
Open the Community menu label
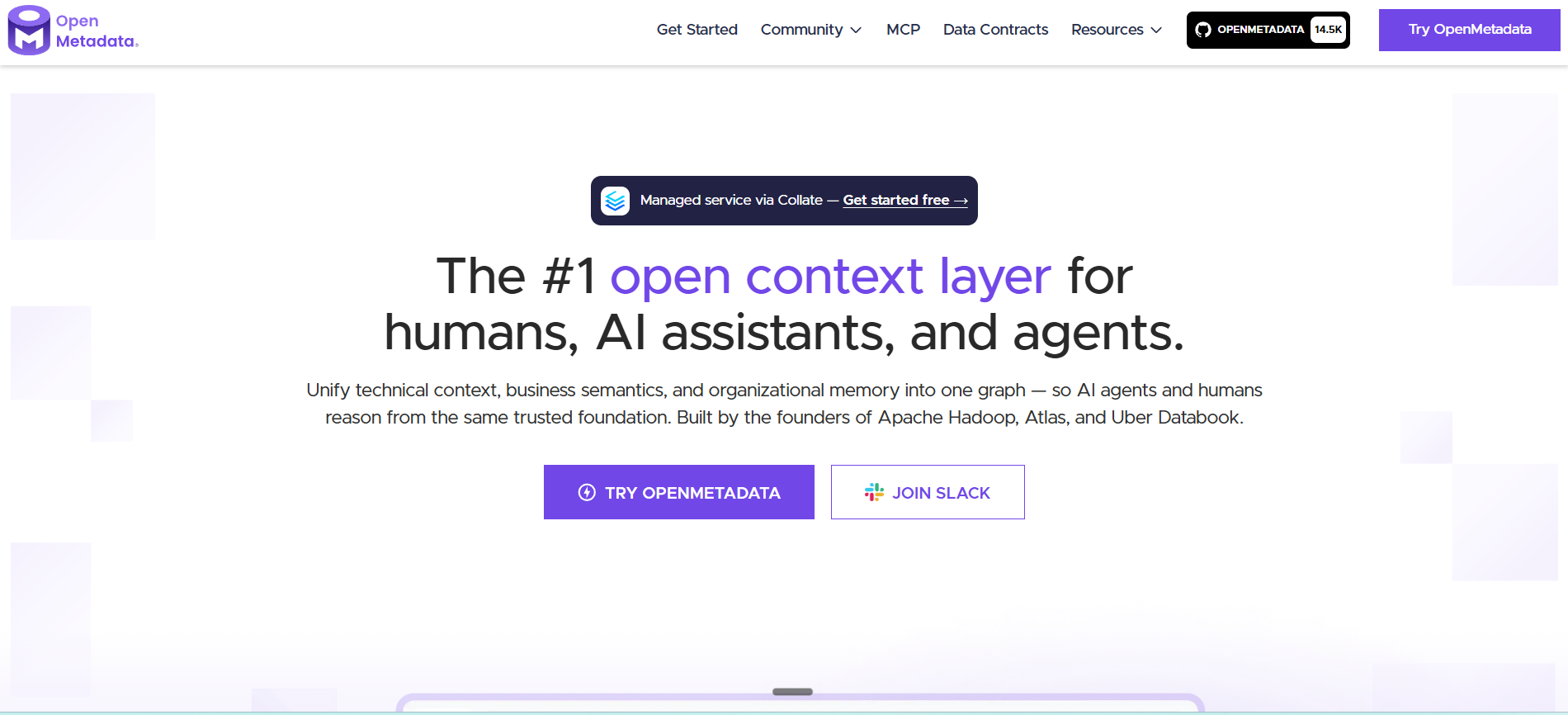click(801, 30)
